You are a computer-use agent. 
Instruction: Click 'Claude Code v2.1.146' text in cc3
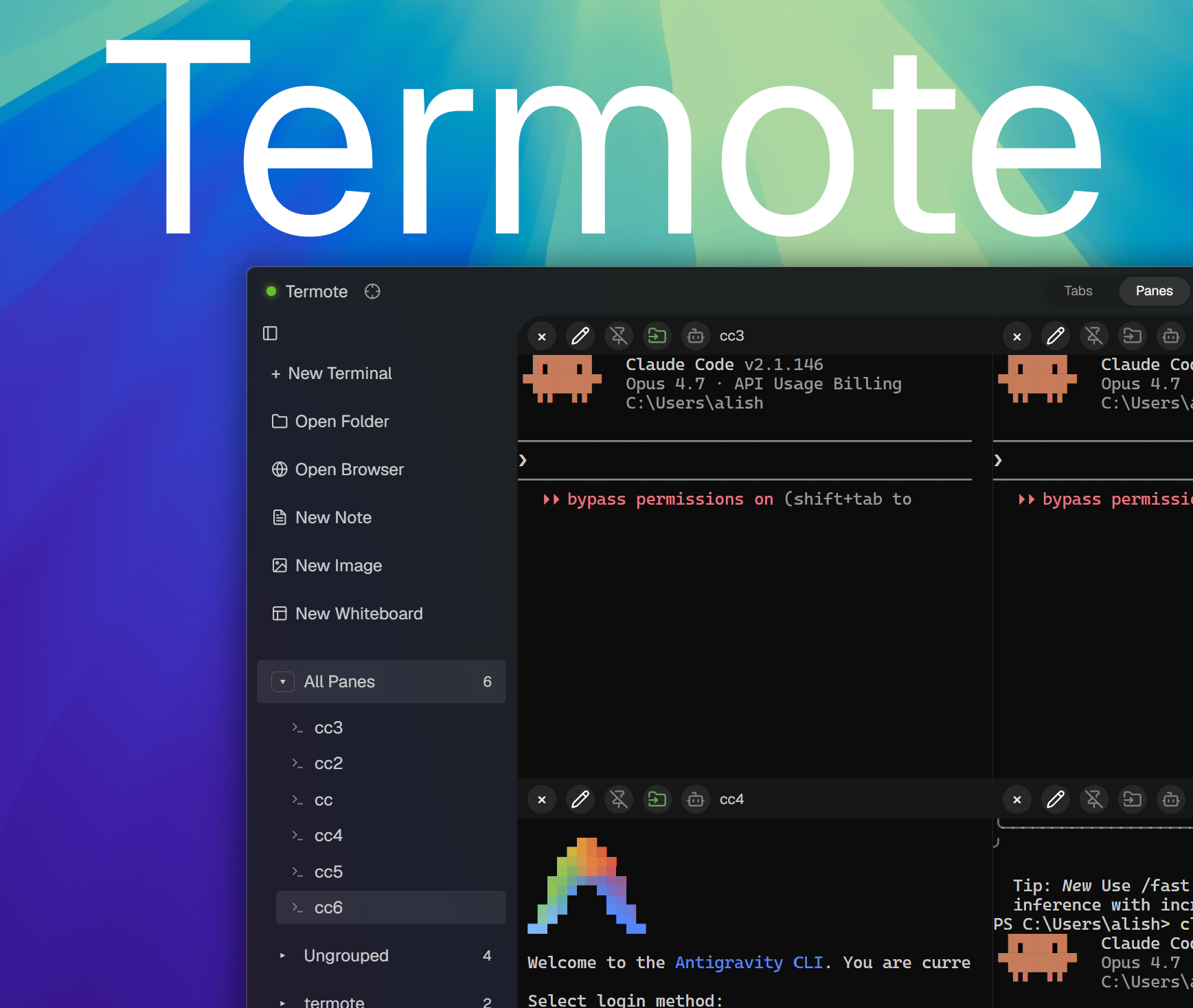tap(724, 365)
